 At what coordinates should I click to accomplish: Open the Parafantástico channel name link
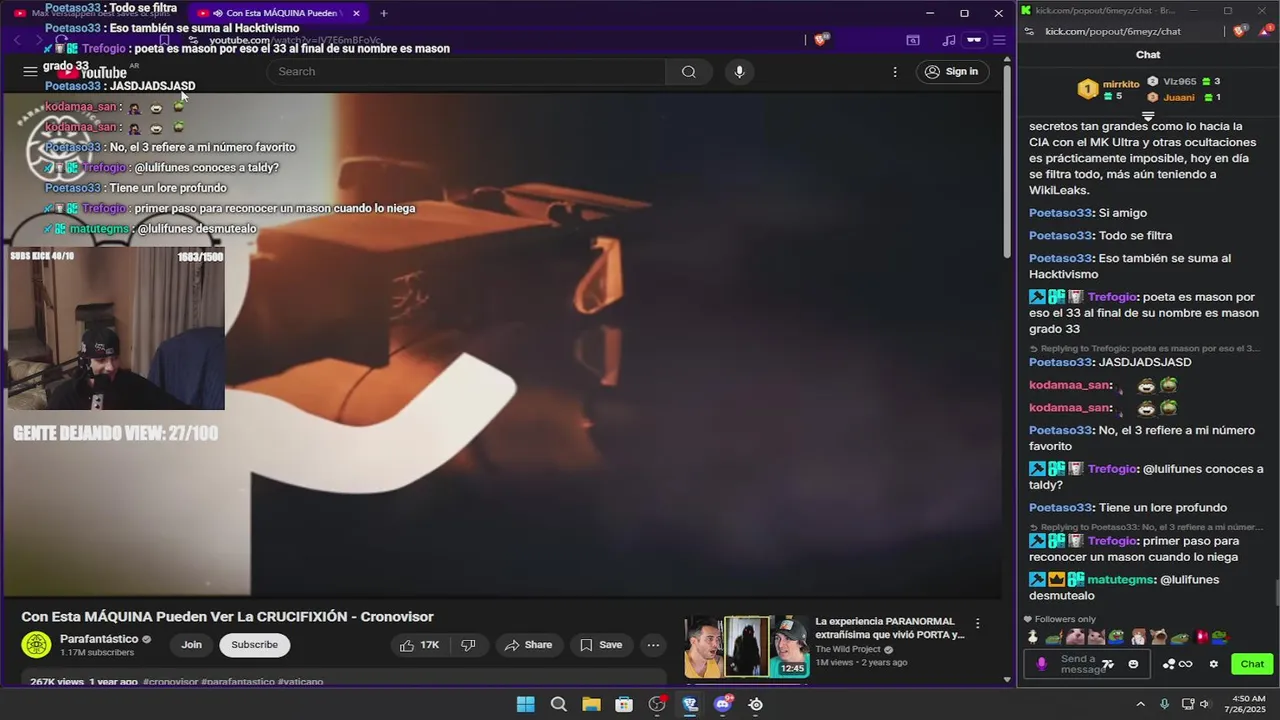[99, 639]
